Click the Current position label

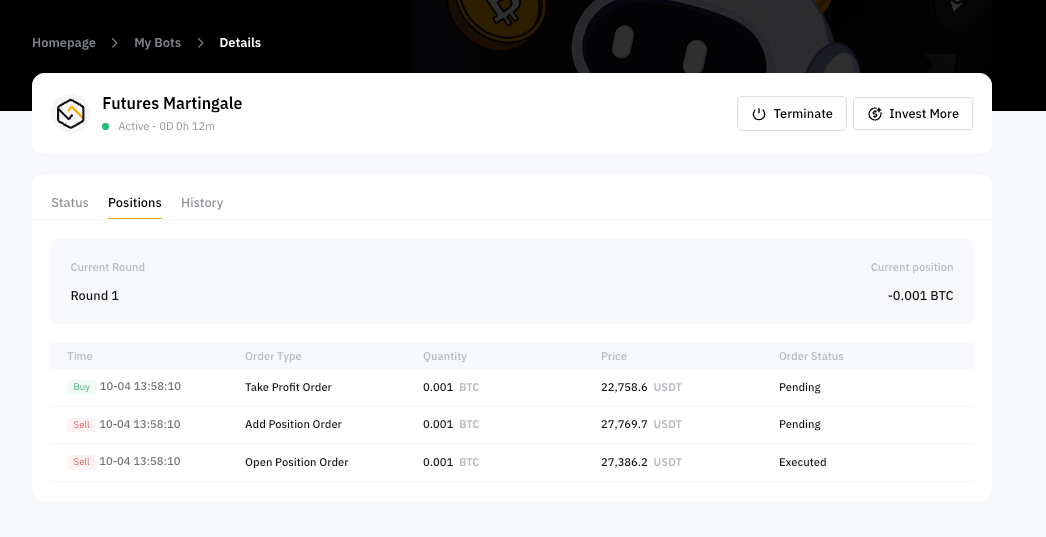[912, 267]
